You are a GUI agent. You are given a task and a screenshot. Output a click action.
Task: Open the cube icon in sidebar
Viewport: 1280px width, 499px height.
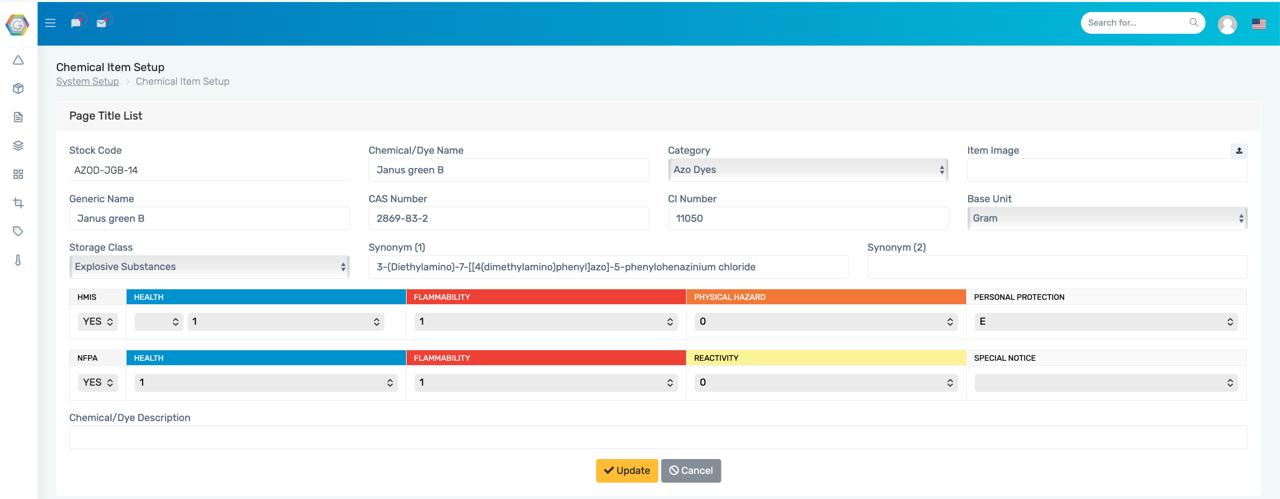pyautogui.click(x=18, y=89)
